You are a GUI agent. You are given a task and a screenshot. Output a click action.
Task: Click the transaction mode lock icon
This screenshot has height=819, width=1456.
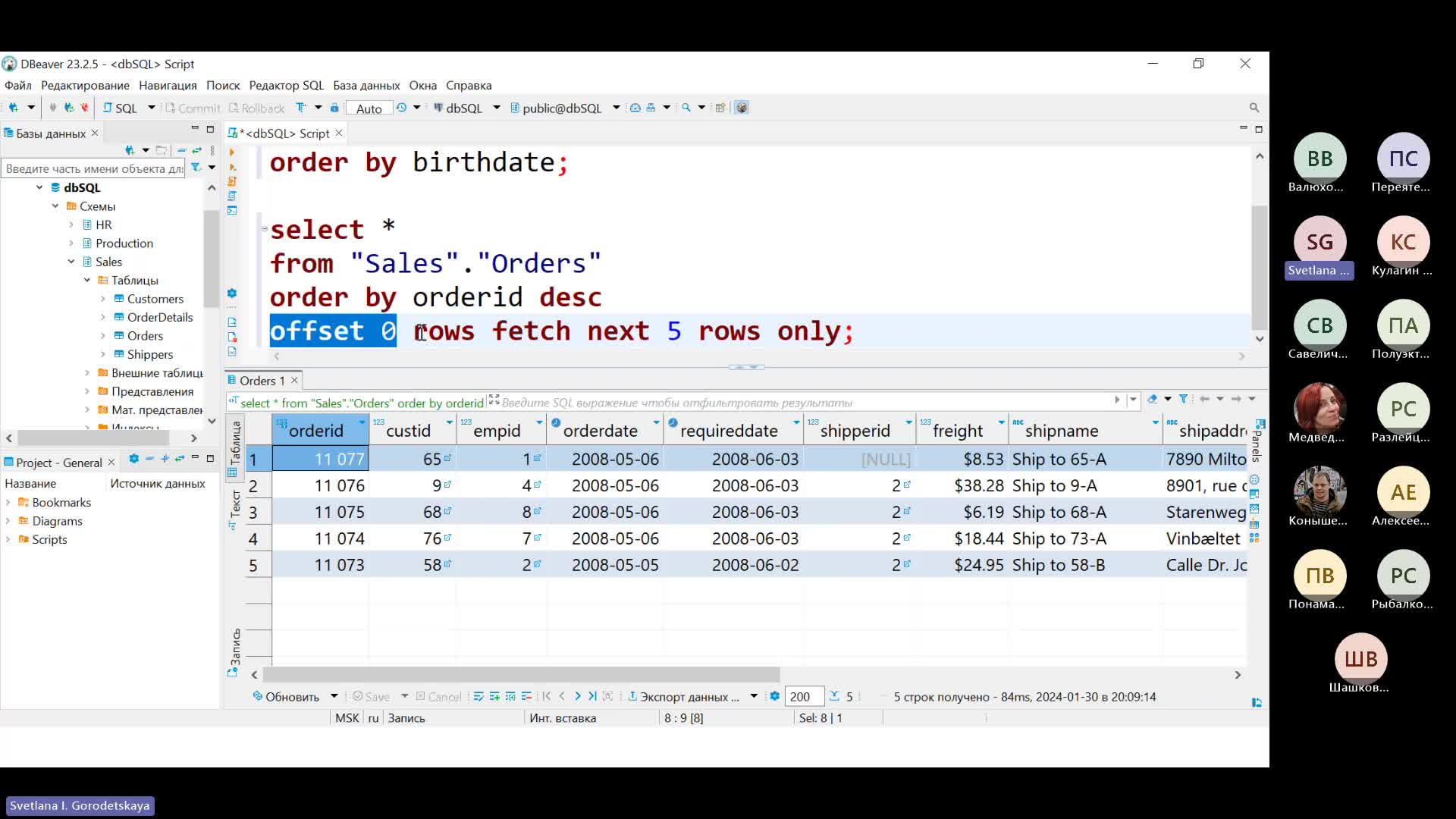point(334,108)
